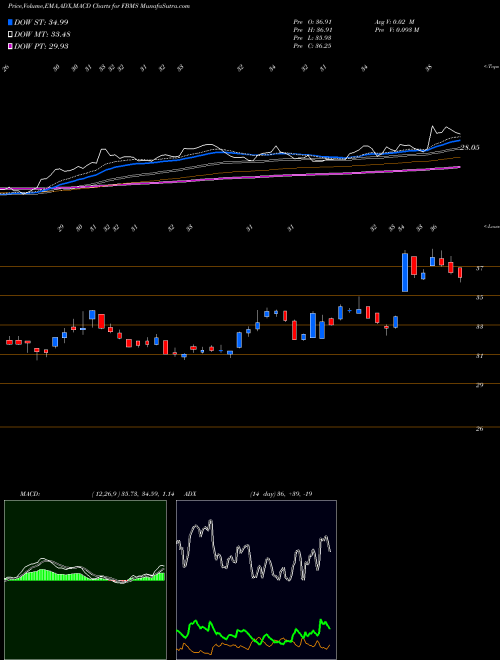Screen dimensions: 500x660
Task: Click the white DOW MT legend swatch
Action: [x=11, y=35]
